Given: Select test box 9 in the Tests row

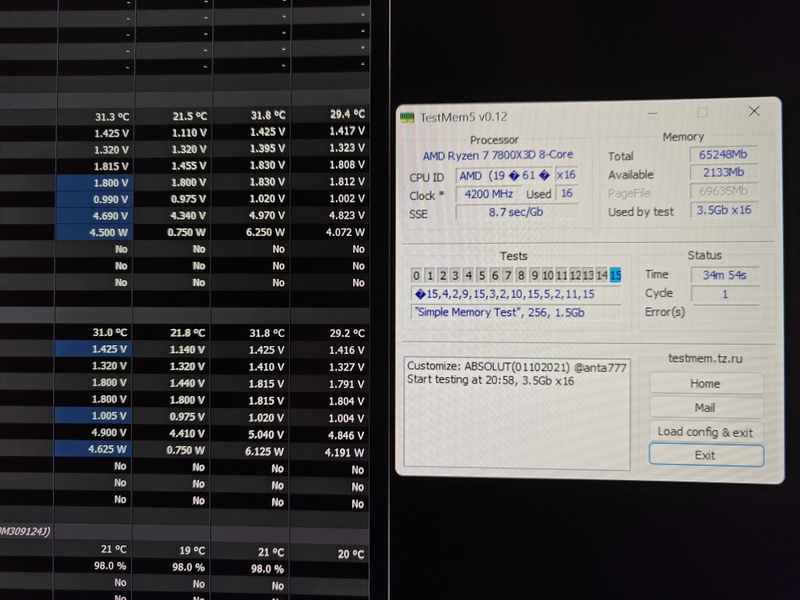Looking at the screenshot, I should (534, 276).
